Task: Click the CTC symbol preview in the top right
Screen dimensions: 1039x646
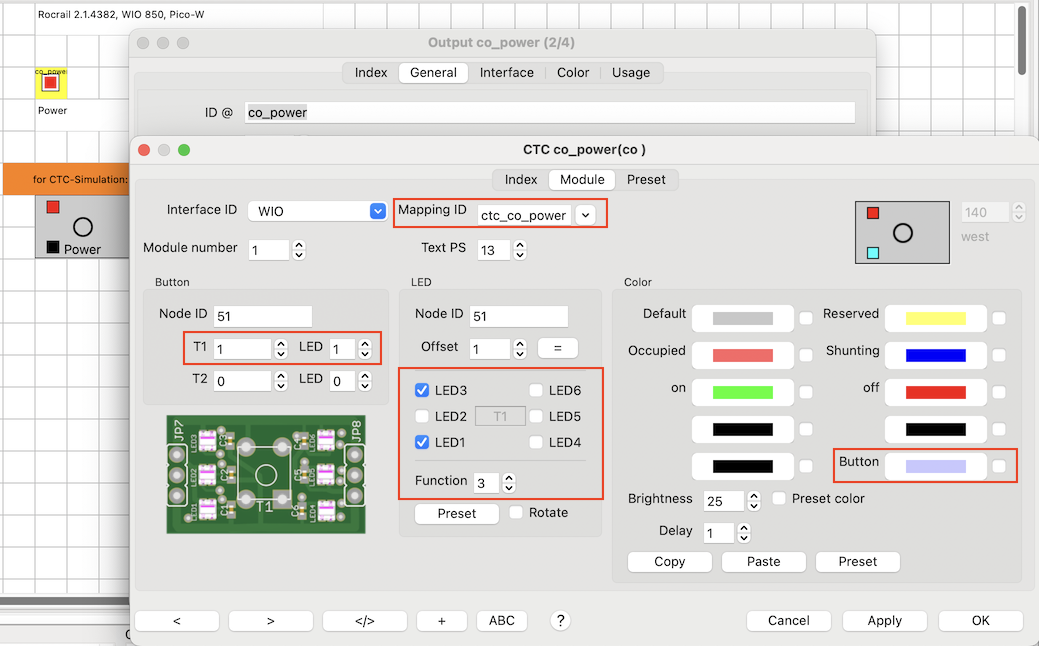Action: (901, 232)
